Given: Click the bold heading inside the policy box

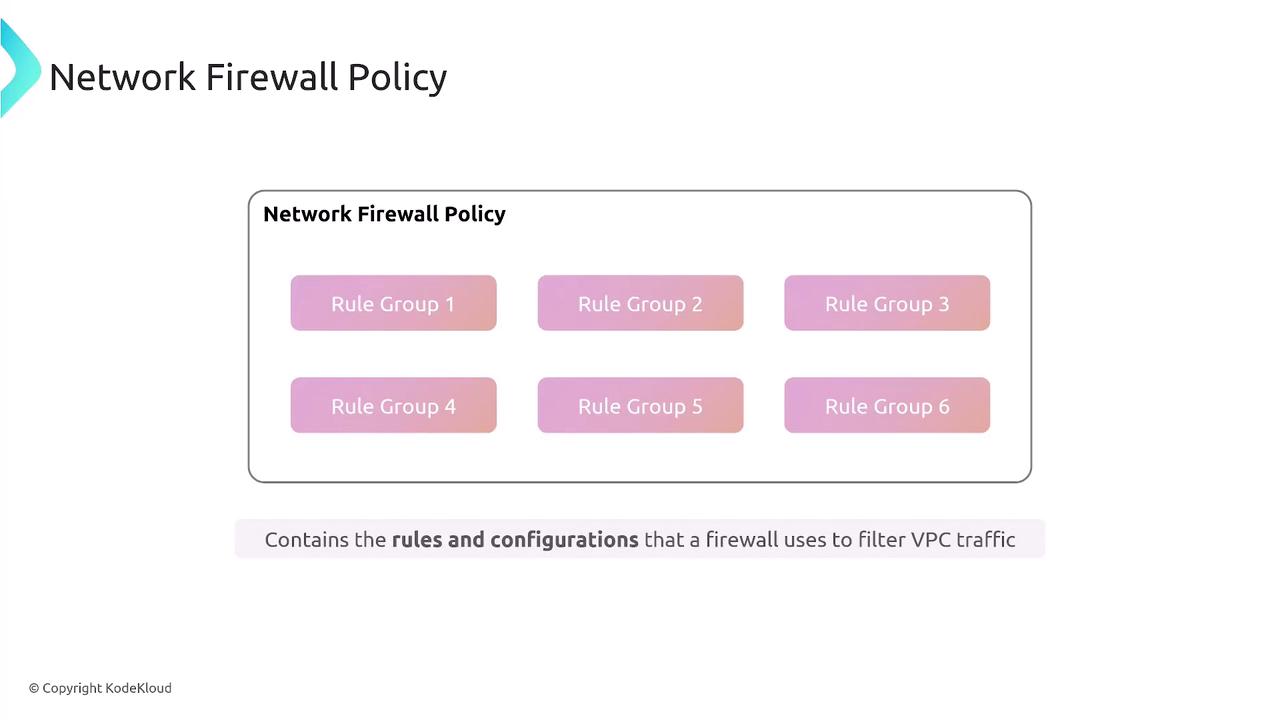Looking at the screenshot, I should pos(384,214).
